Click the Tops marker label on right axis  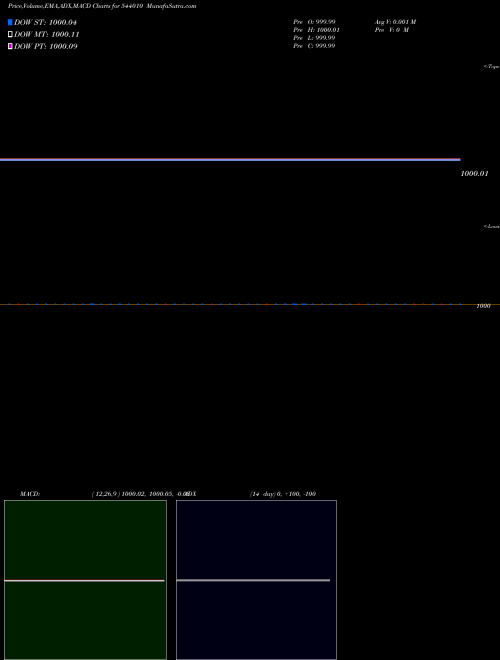tap(491, 67)
